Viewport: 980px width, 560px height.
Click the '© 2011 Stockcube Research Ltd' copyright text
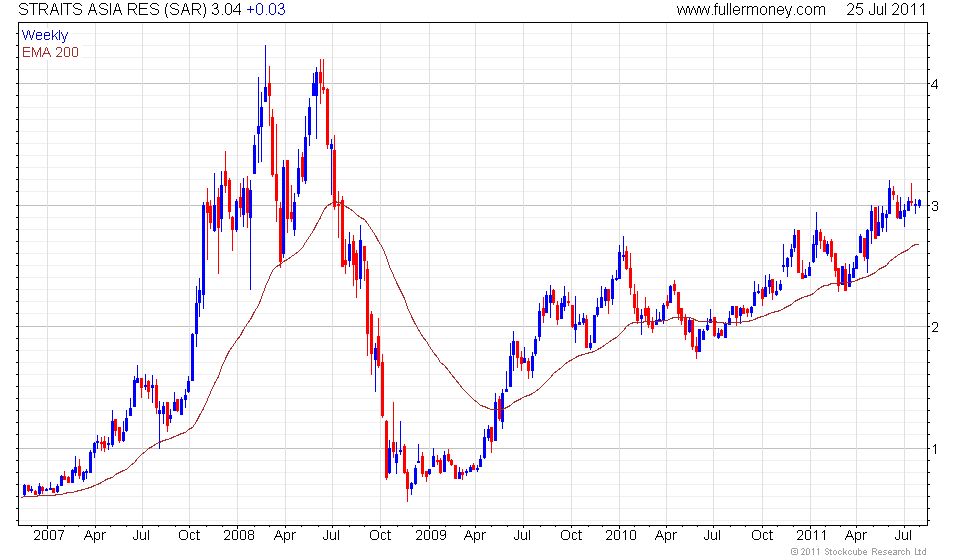point(858,552)
